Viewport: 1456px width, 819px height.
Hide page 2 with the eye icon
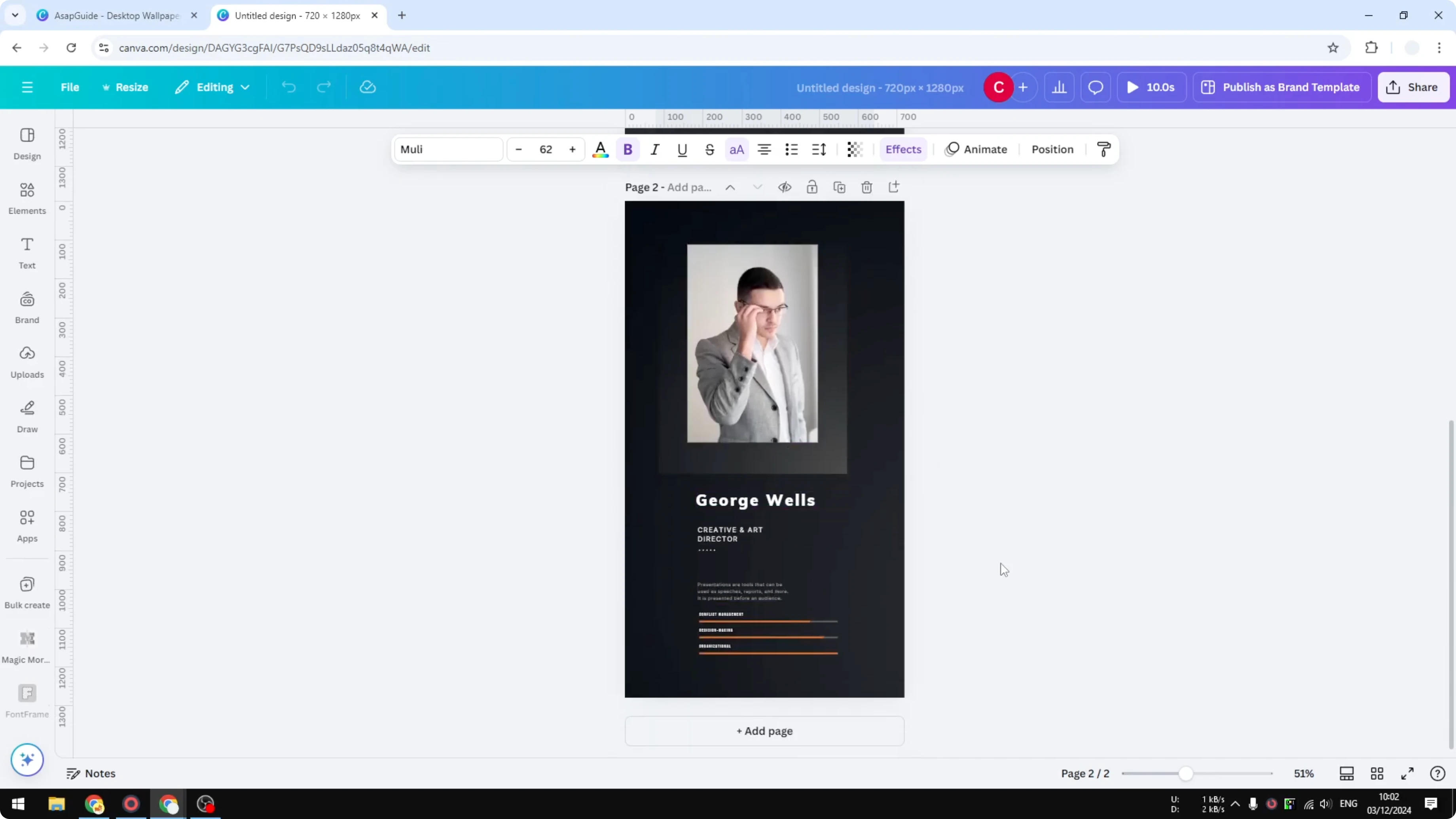coord(785,186)
